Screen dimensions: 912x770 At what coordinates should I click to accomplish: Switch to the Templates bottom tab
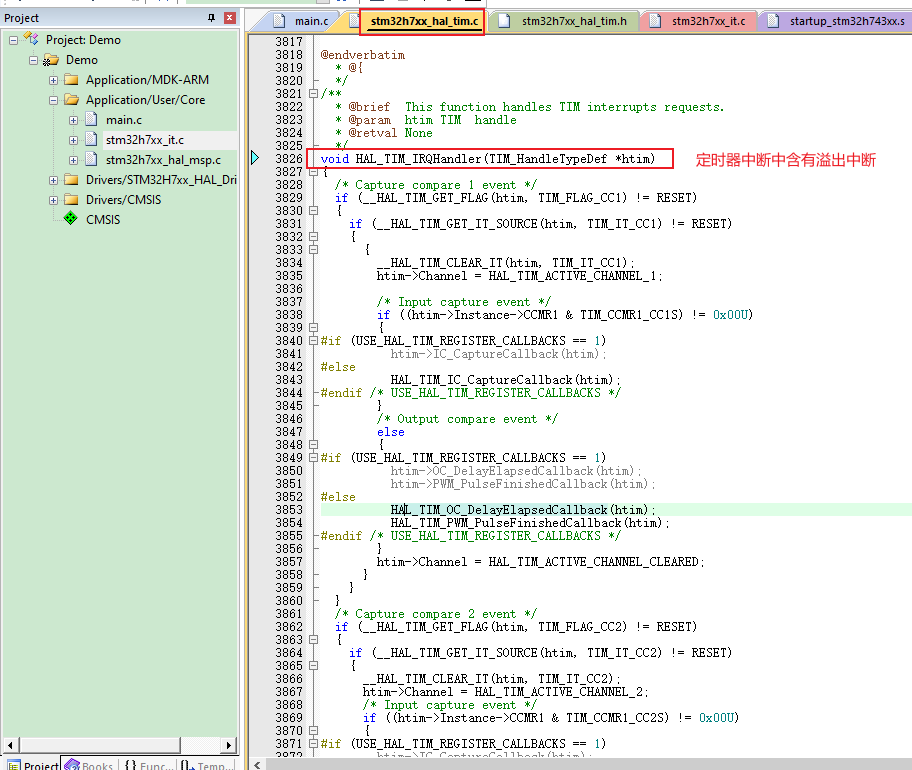pos(207,764)
